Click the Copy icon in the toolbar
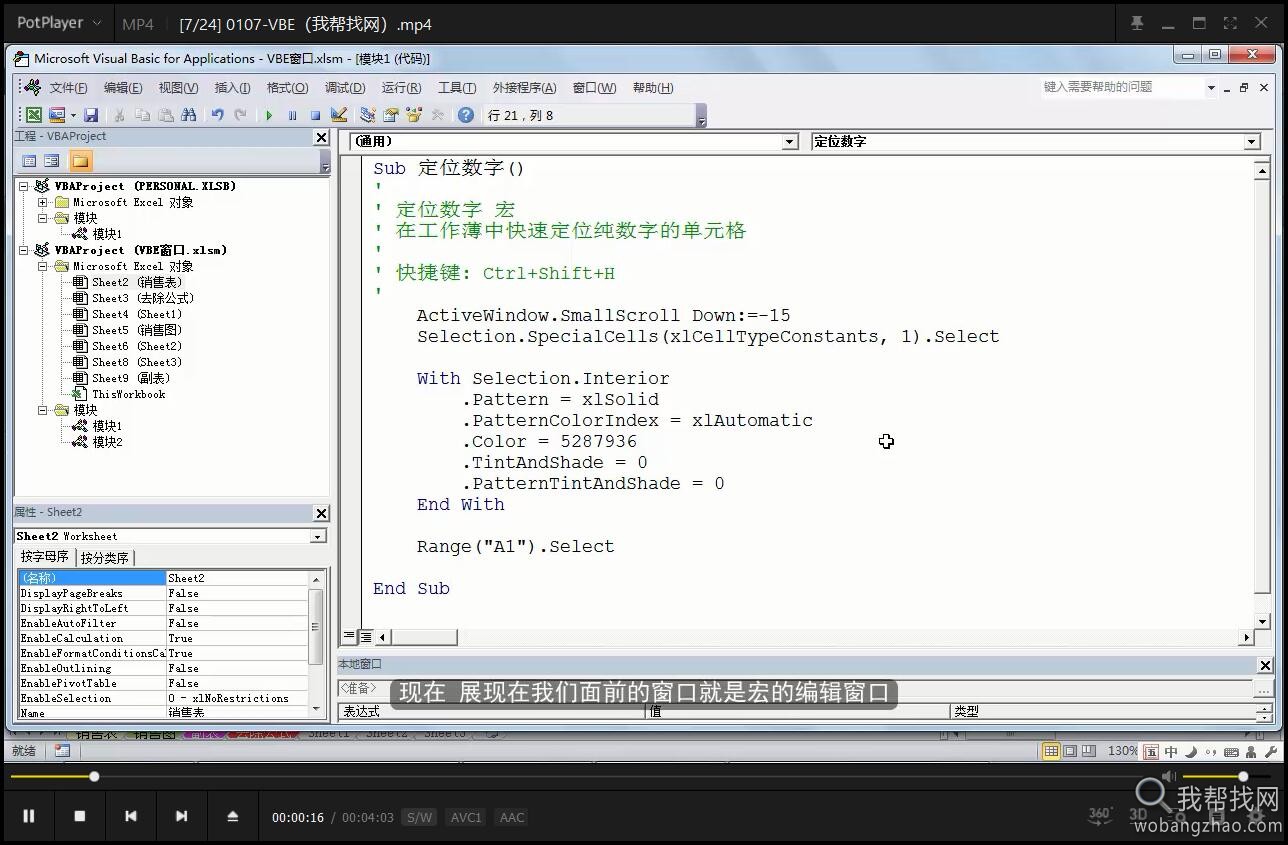This screenshot has height=845, width=1288. click(143, 115)
